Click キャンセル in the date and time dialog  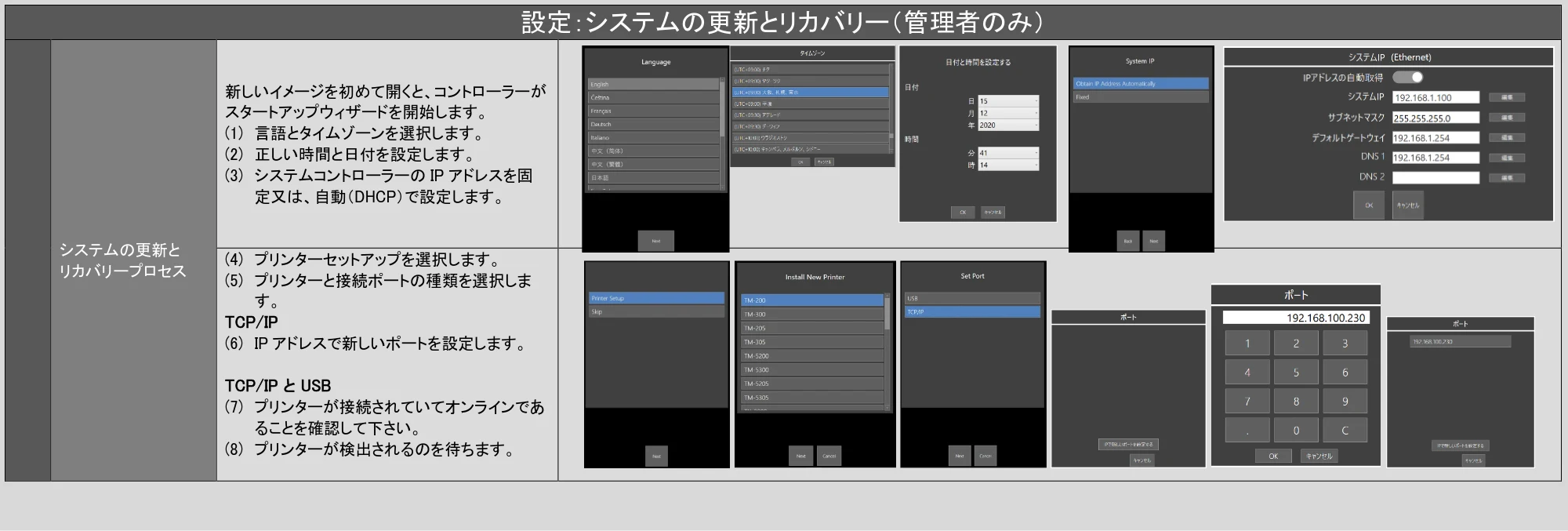(993, 212)
